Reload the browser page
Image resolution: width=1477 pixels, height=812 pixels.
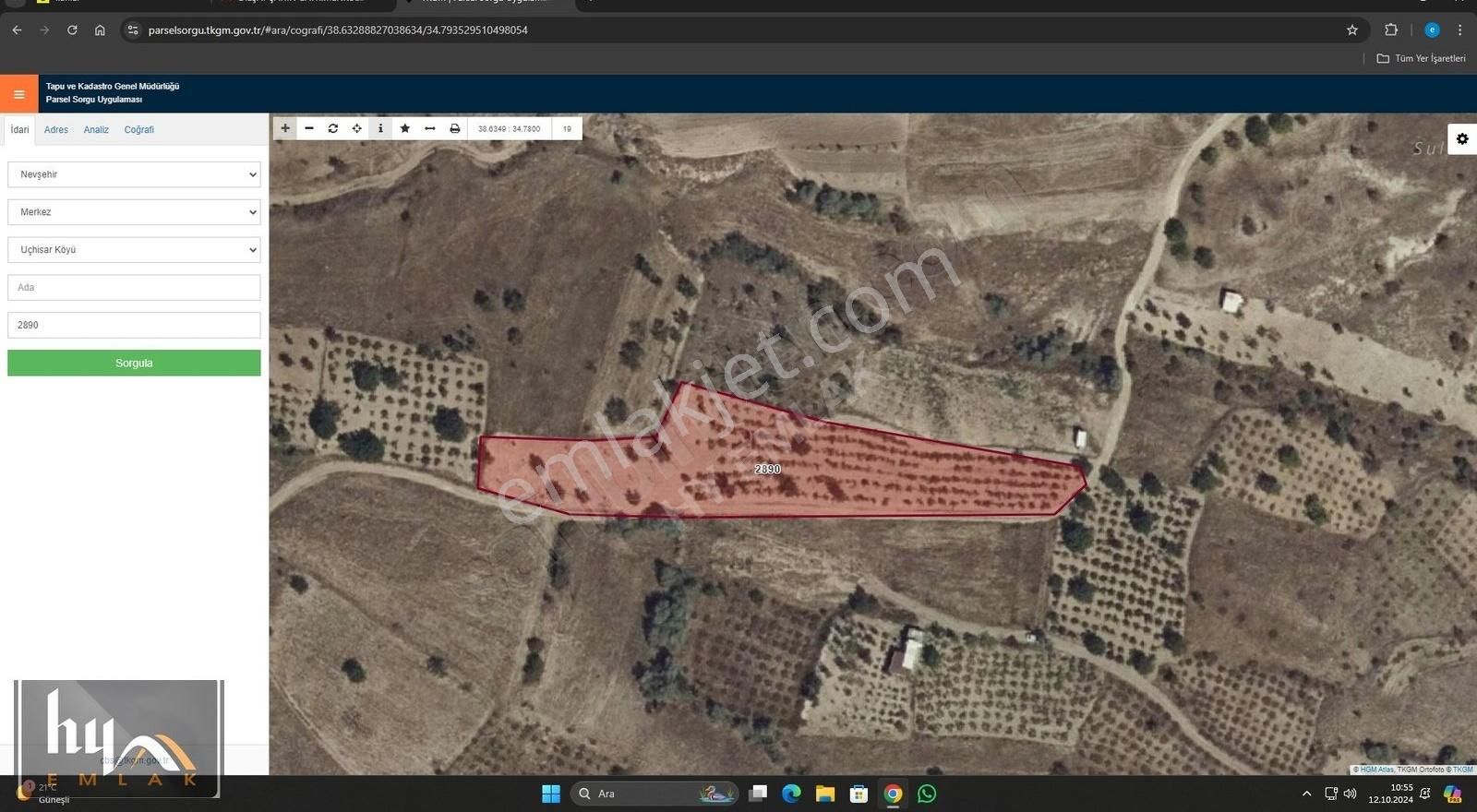(x=72, y=30)
